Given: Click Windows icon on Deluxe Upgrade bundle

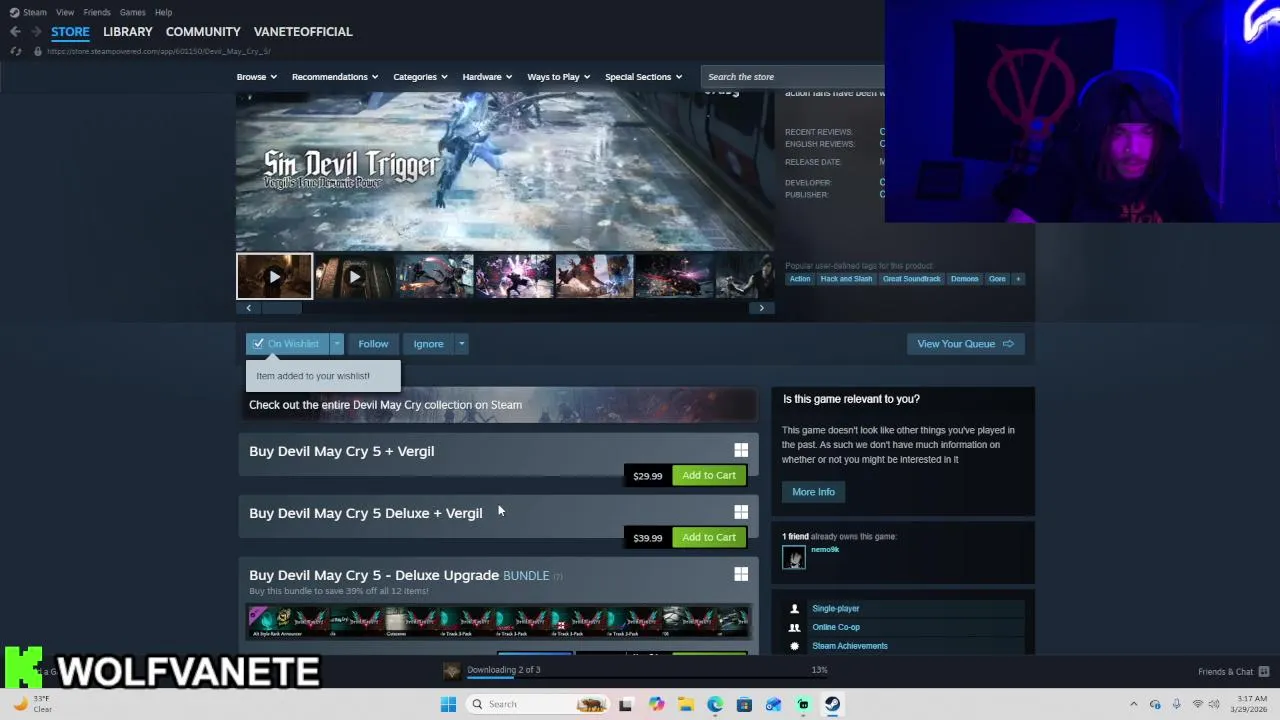Looking at the screenshot, I should (741, 575).
